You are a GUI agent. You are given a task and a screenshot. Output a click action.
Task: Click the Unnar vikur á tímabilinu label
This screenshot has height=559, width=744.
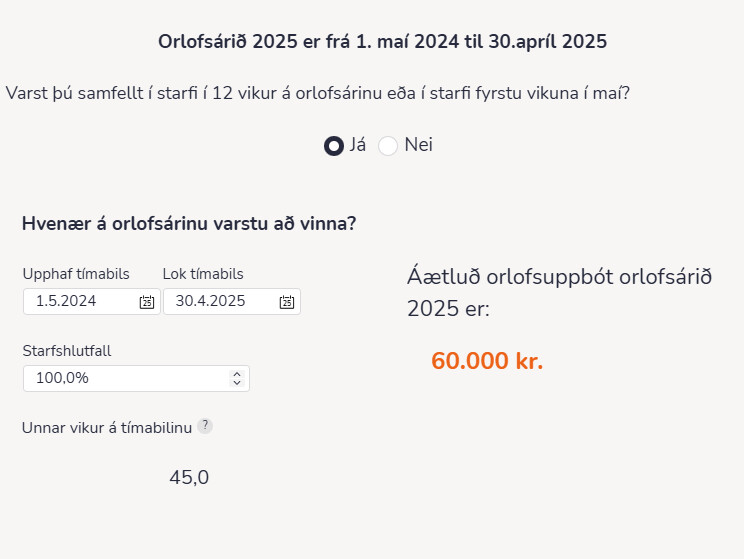[x=106, y=427]
